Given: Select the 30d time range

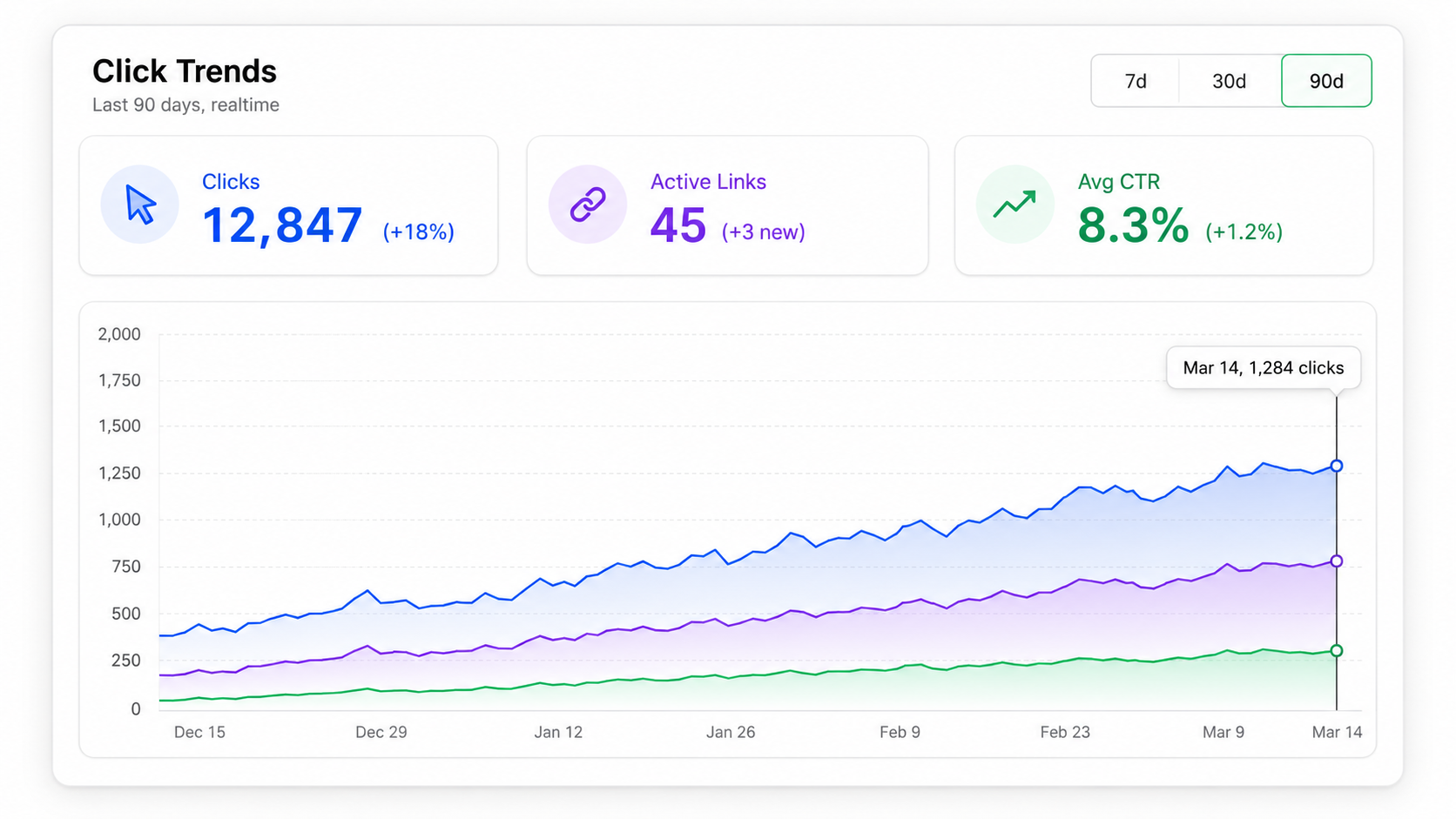Looking at the screenshot, I should tap(1230, 81).
